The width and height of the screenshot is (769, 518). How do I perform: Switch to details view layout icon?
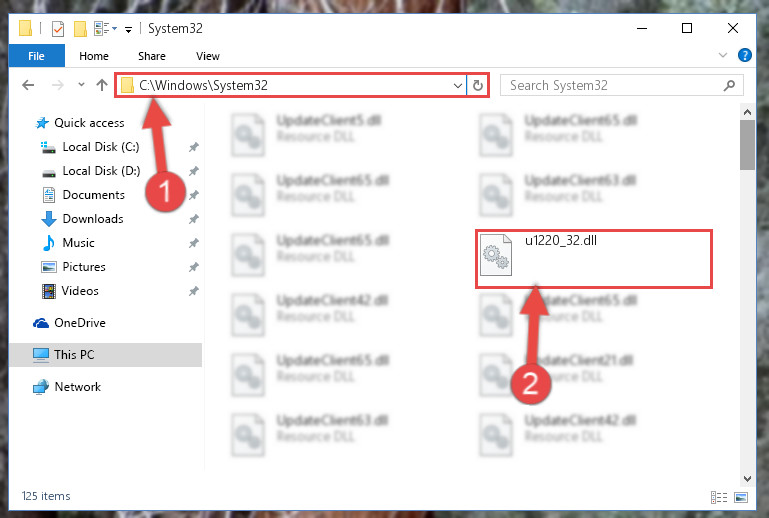(x=718, y=497)
